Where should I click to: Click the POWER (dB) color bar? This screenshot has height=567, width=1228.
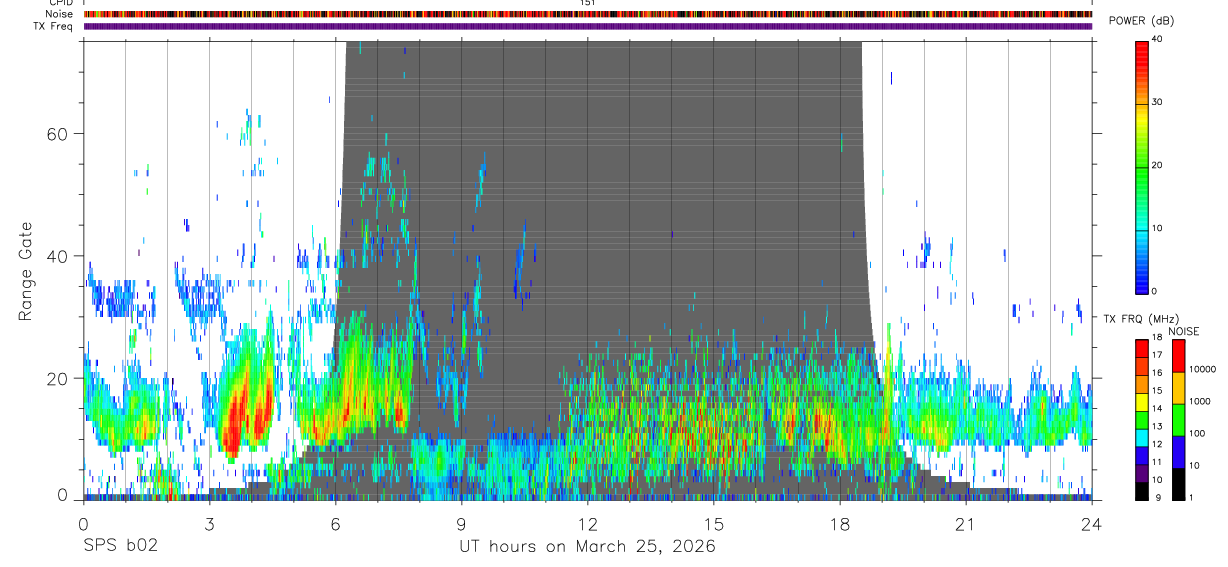tap(1142, 166)
